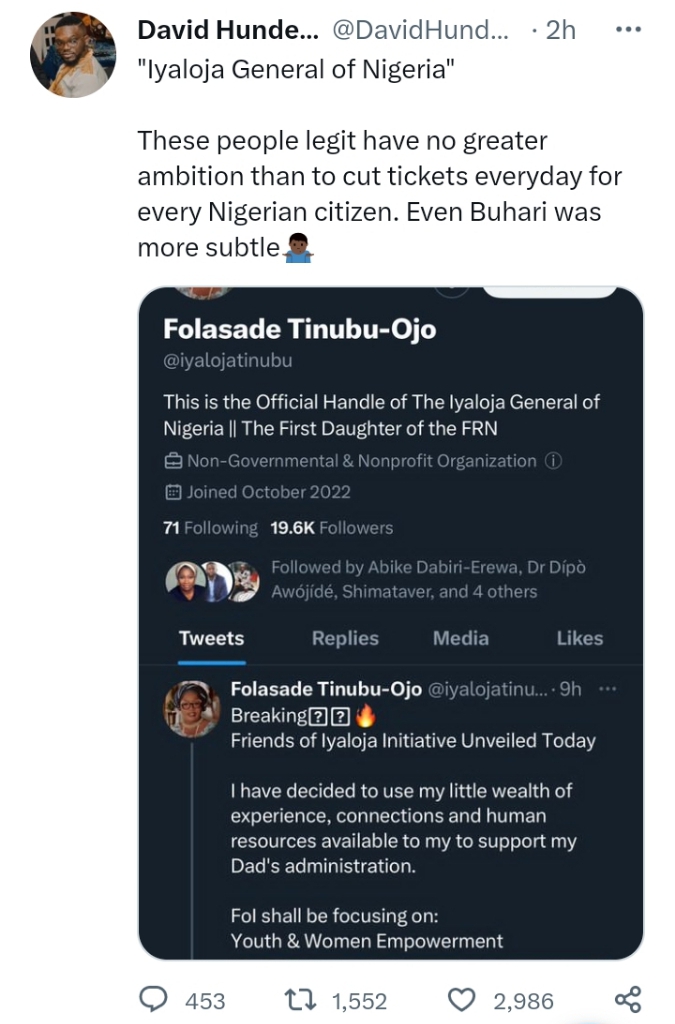Click the briefcase icon next to Non-Governmental
The height and width of the screenshot is (1024, 675).
pos(172,461)
